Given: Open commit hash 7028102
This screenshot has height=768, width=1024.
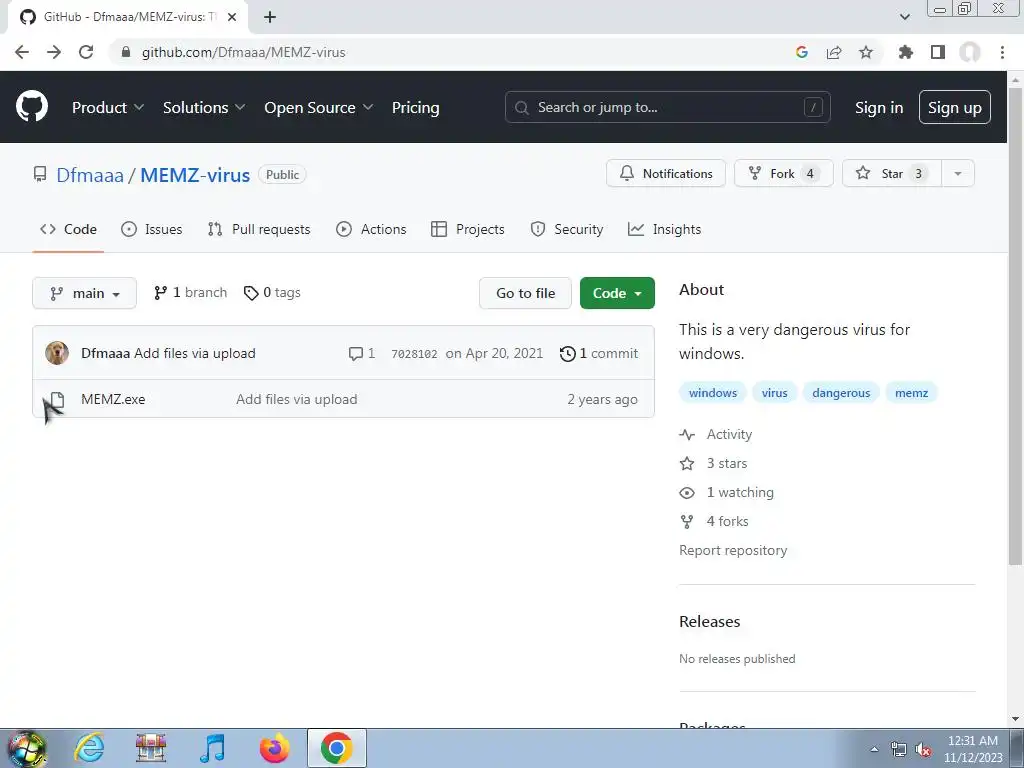Looking at the screenshot, I should pyautogui.click(x=414, y=354).
